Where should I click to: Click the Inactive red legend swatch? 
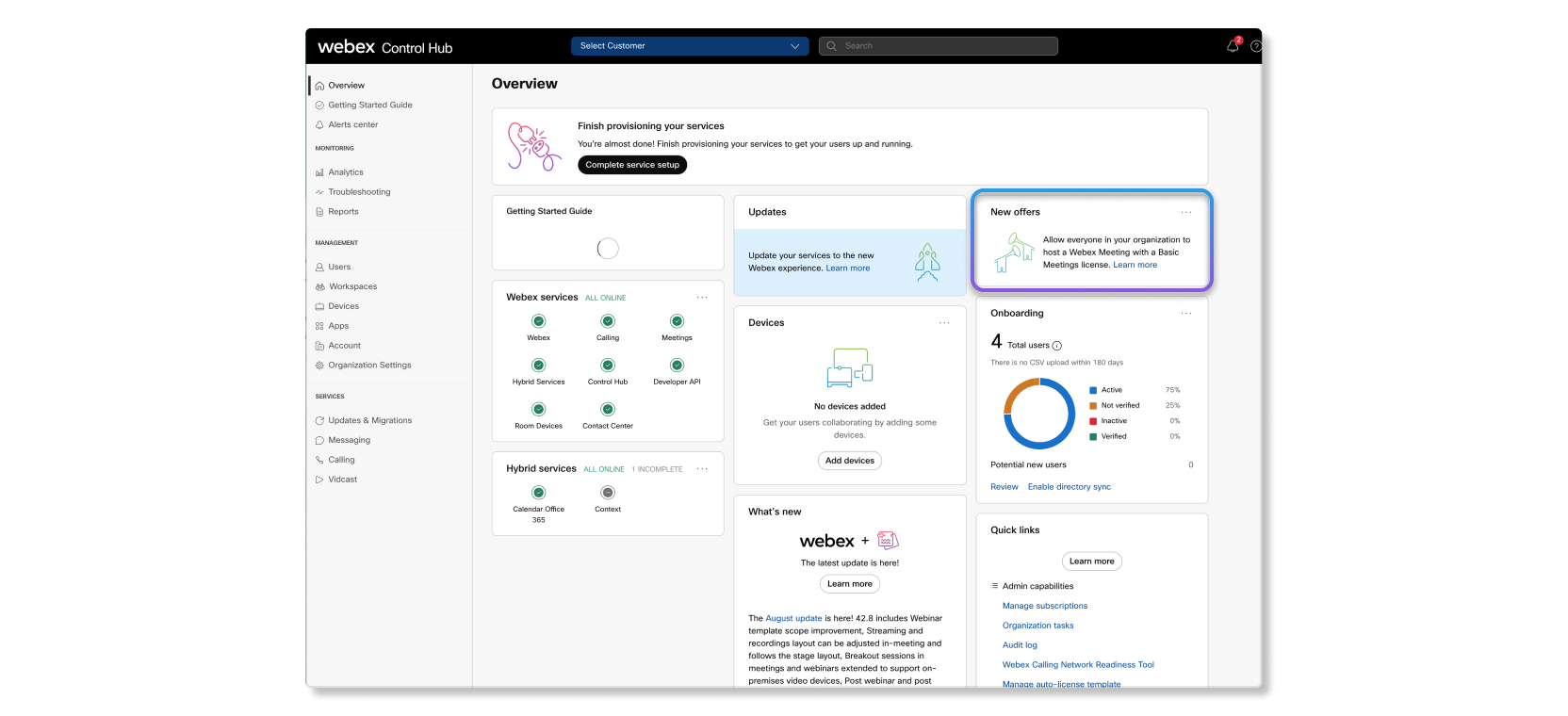pyautogui.click(x=1093, y=421)
